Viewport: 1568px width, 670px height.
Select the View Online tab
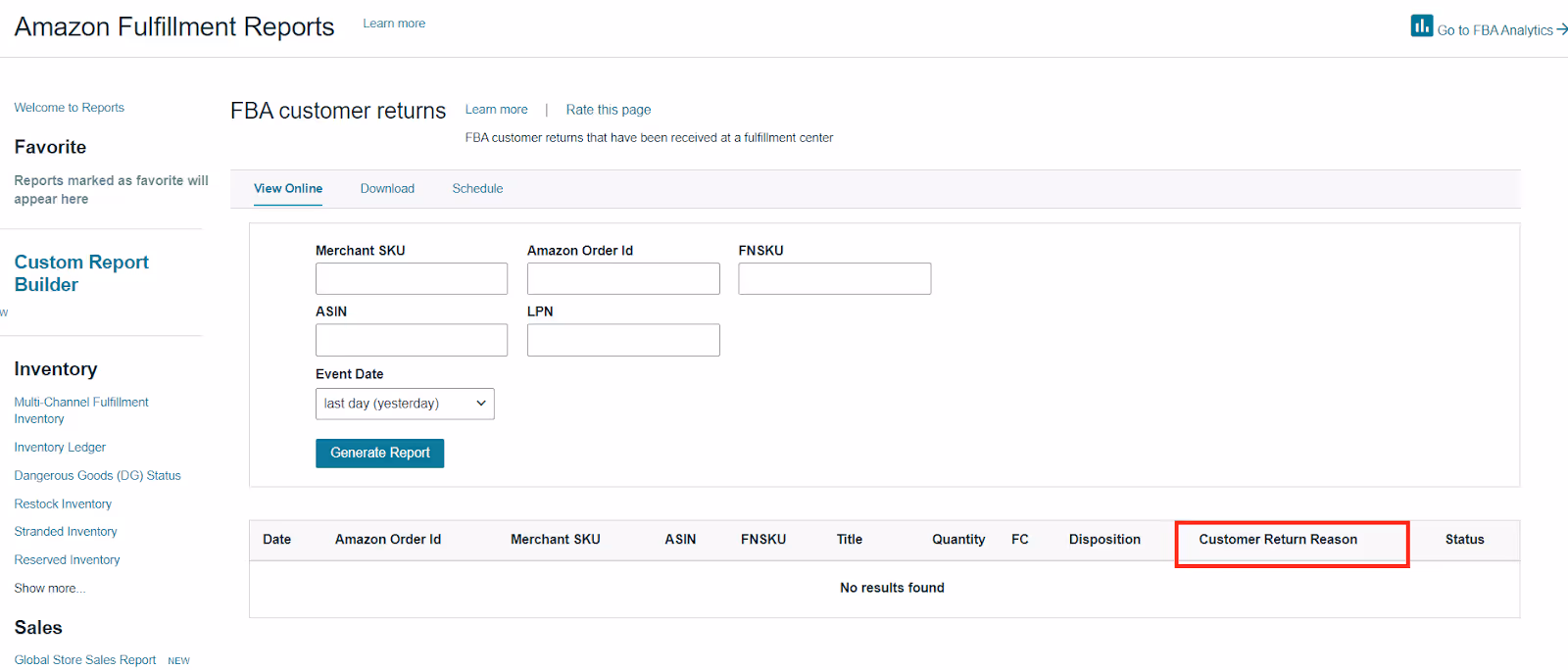click(288, 188)
